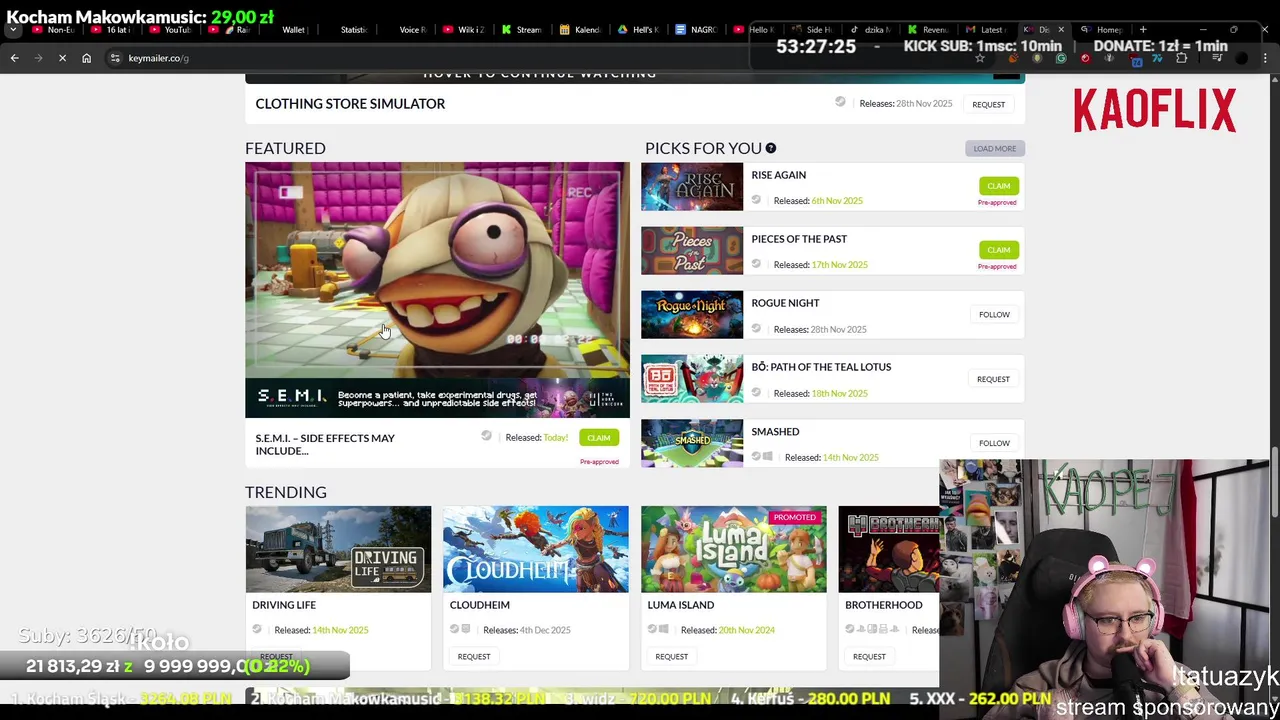This screenshot has height=720, width=1280.
Task: Switch to the Statistic tab
Action: [346, 30]
